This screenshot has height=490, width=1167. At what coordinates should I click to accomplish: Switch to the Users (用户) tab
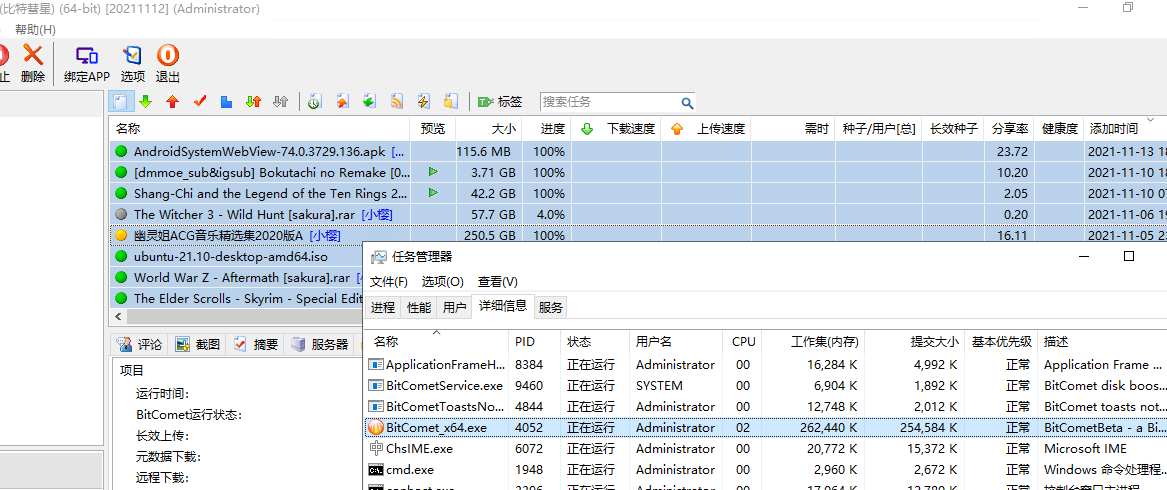point(455,308)
